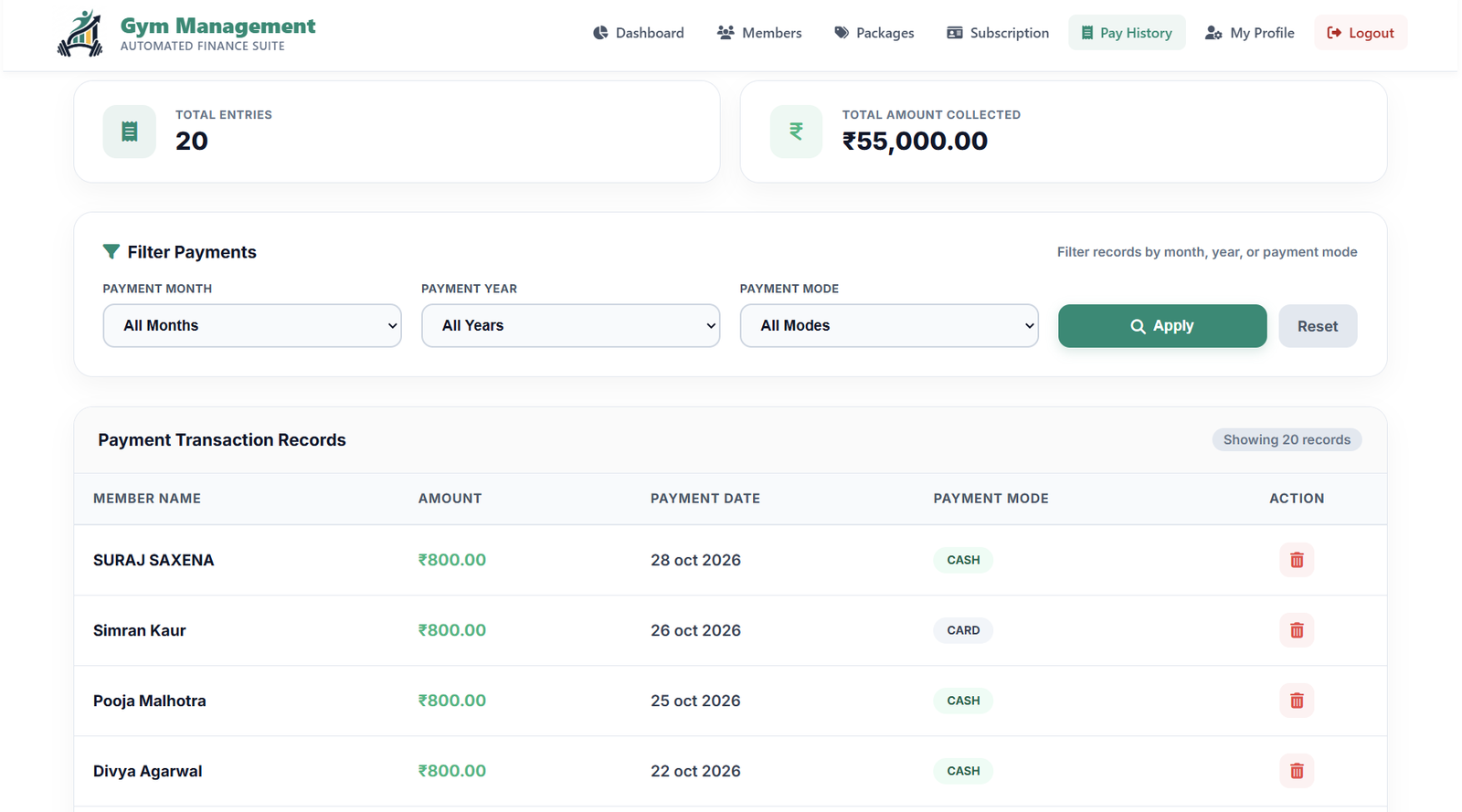Click the 28 oct 2026 payment date
Viewport: 1462px width, 812px height.
click(695, 560)
